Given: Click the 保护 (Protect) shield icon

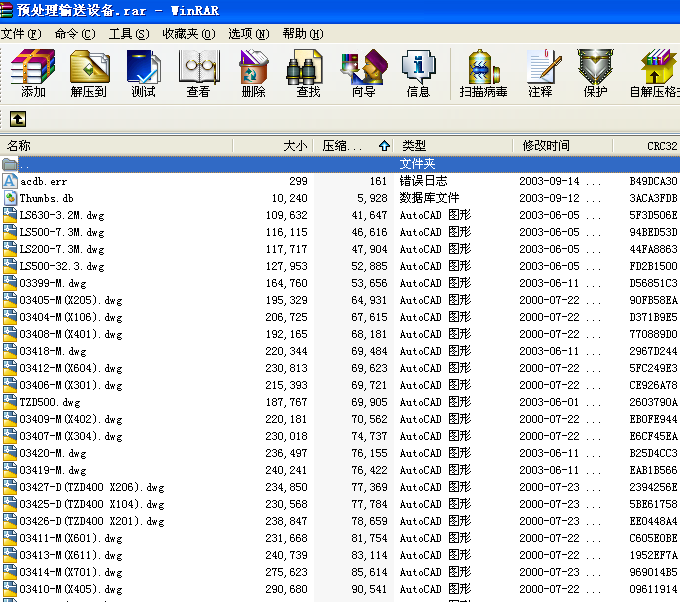Looking at the screenshot, I should [595, 67].
